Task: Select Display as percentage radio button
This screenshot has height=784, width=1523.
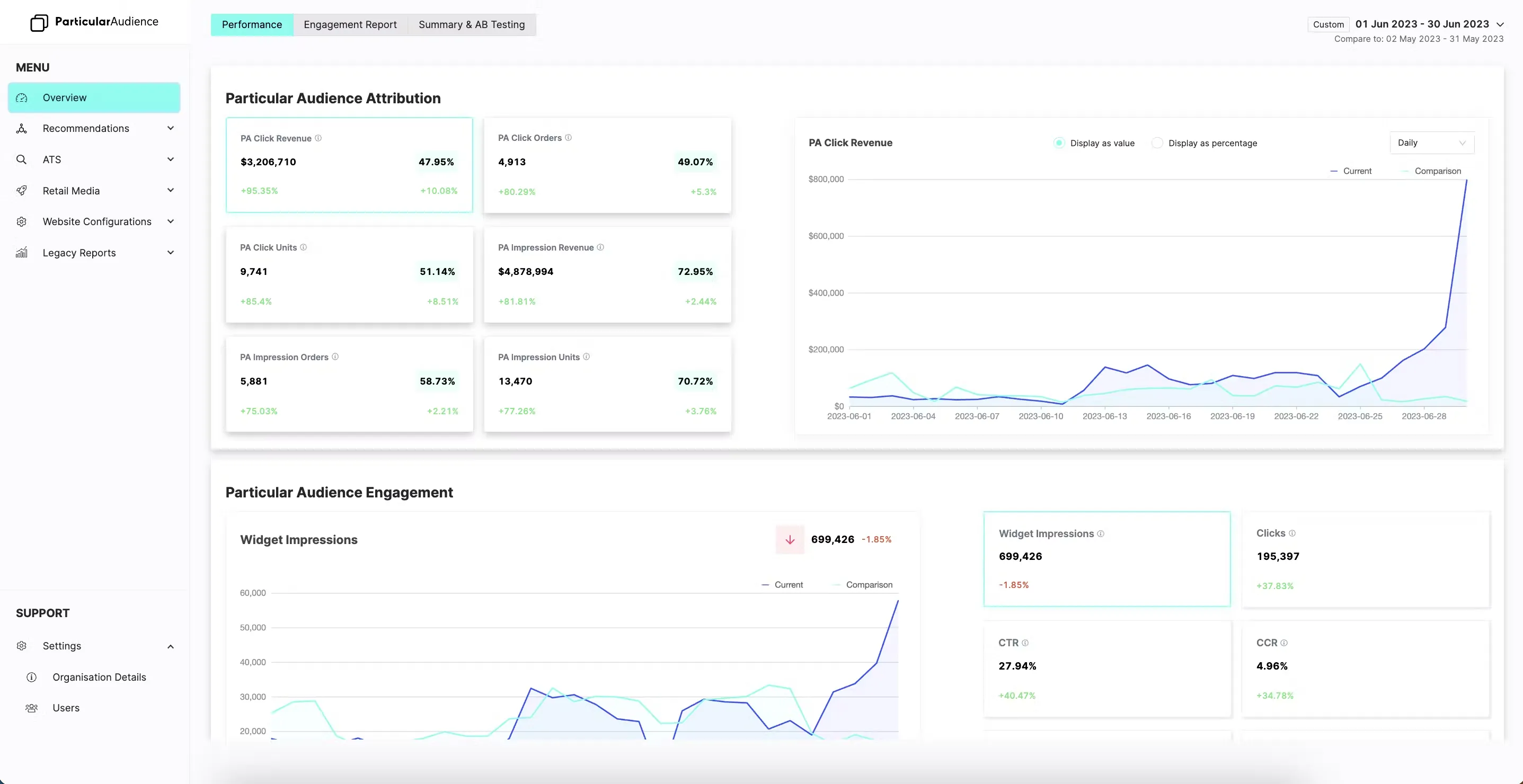Action: point(1157,143)
